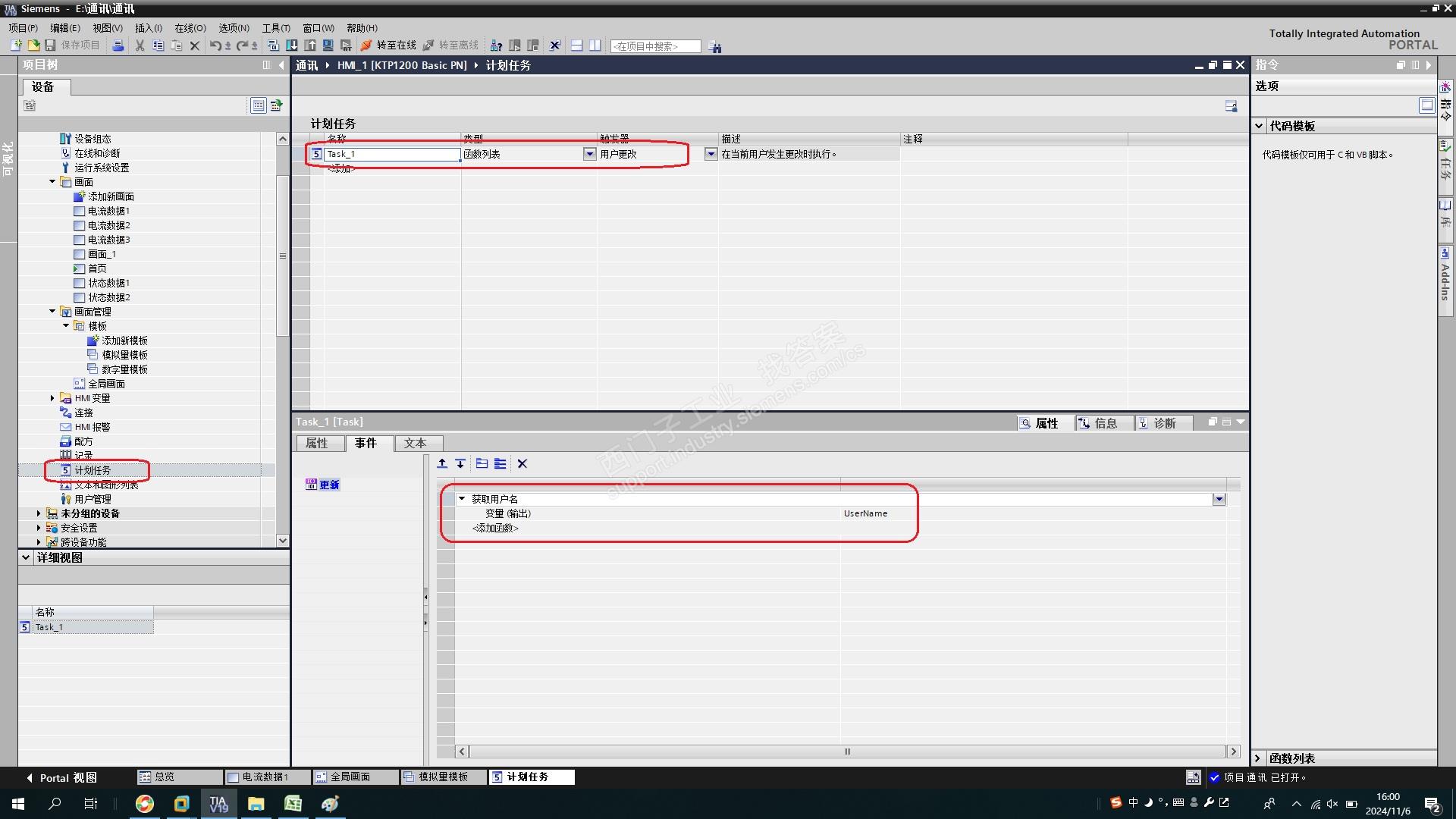Click the download to device icon
The image size is (1456, 819).
(292, 45)
